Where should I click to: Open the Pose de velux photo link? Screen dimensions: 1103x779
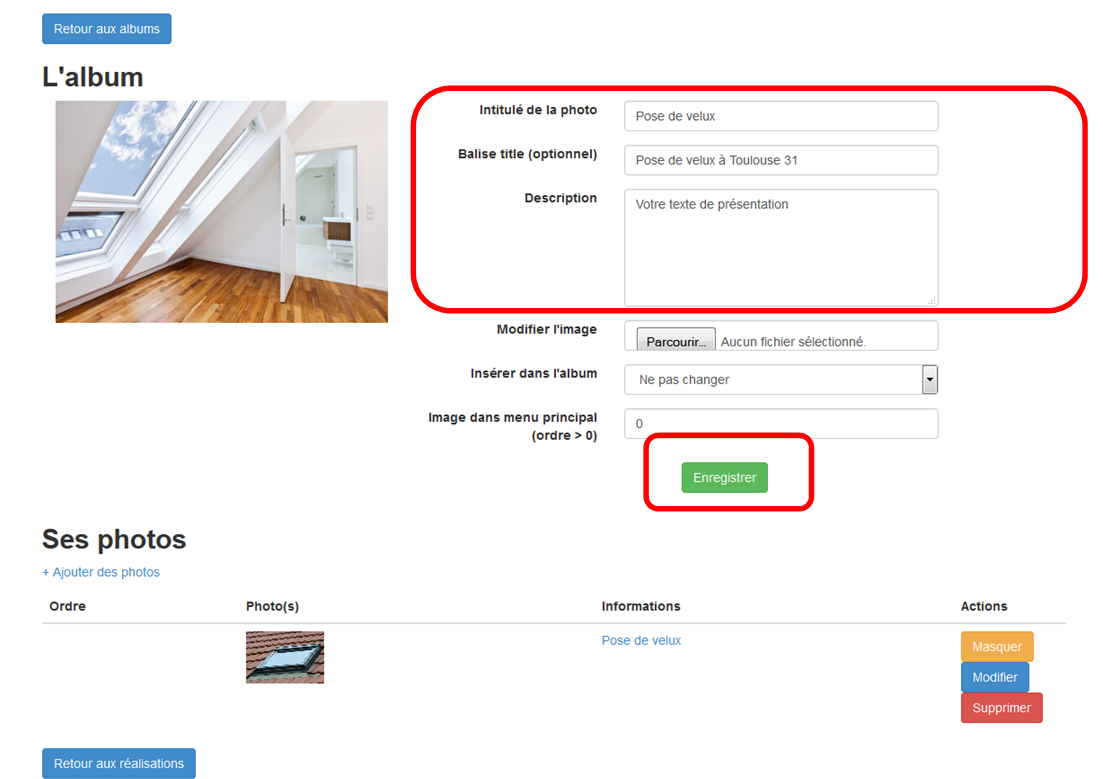point(641,640)
